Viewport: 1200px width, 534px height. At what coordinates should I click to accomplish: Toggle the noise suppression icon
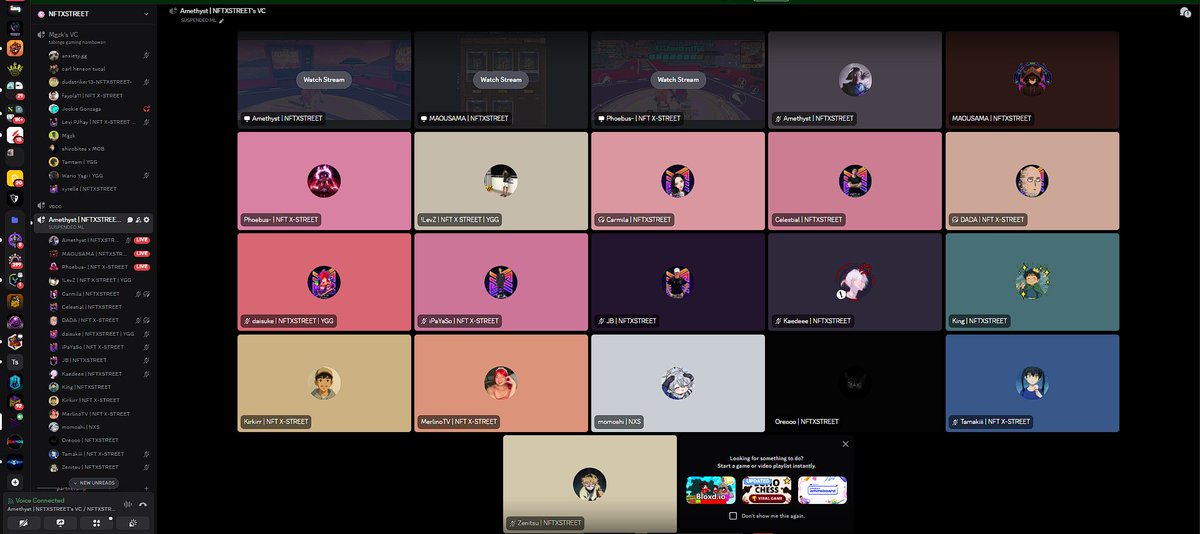pyautogui.click(x=127, y=504)
